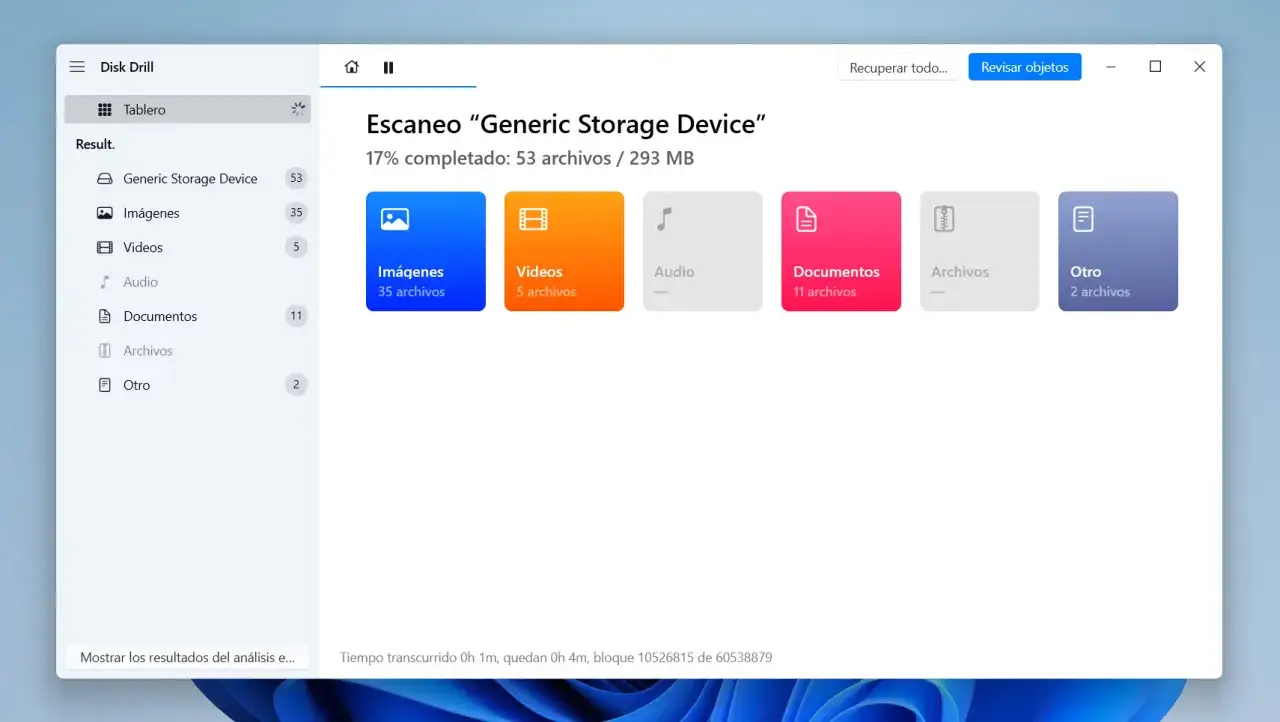Click the document icon on Documentos card
The width and height of the screenshot is (1280, 722).
(806, 219)
